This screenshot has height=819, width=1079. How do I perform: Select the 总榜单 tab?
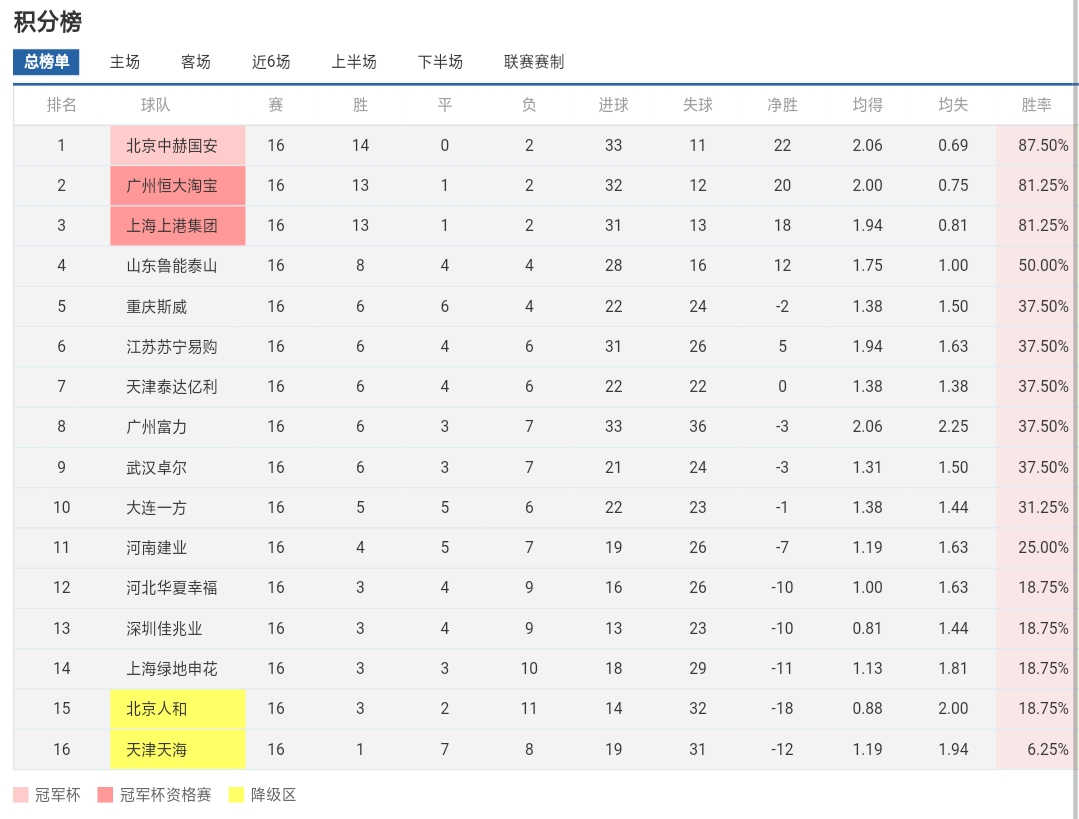pyautogui.click(x=46, y=62)
